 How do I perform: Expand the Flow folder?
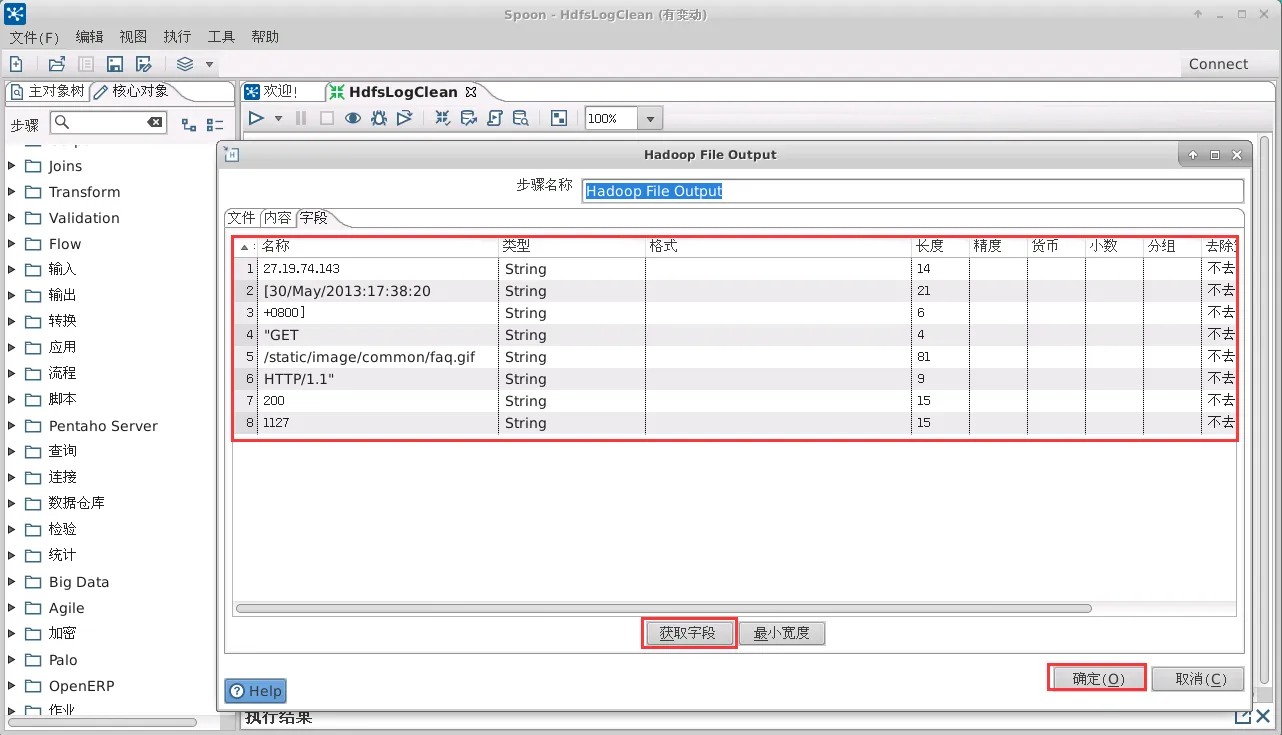[x=12, y=244]
